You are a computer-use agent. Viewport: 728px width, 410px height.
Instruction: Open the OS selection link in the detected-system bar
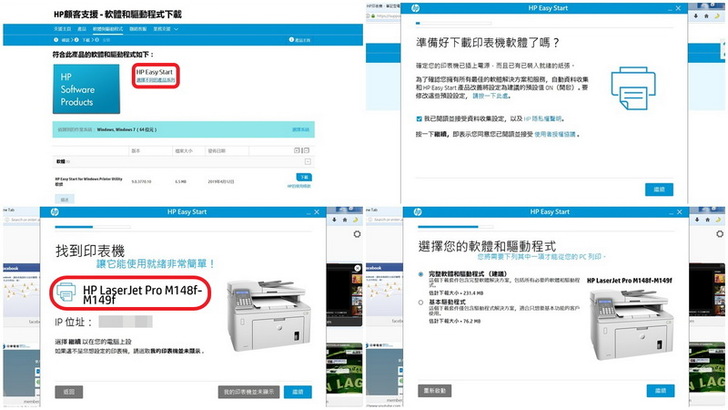pos(300,130)
